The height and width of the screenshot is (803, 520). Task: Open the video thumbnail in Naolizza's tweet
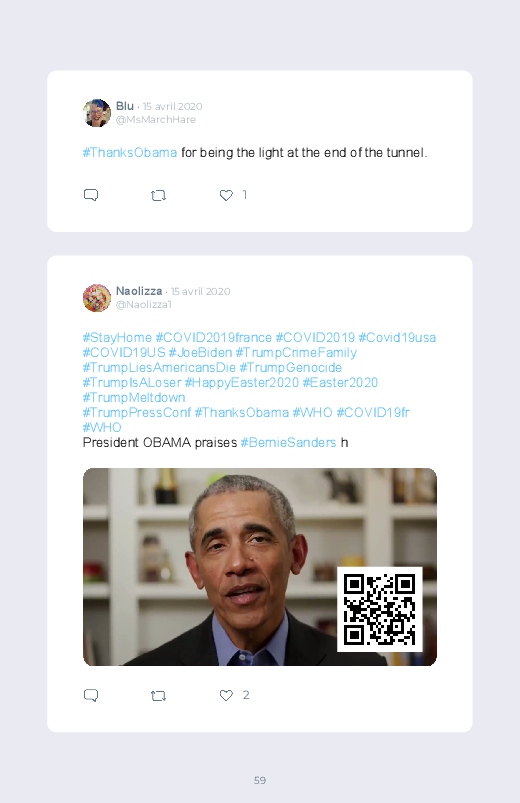(x=260, y=567)
